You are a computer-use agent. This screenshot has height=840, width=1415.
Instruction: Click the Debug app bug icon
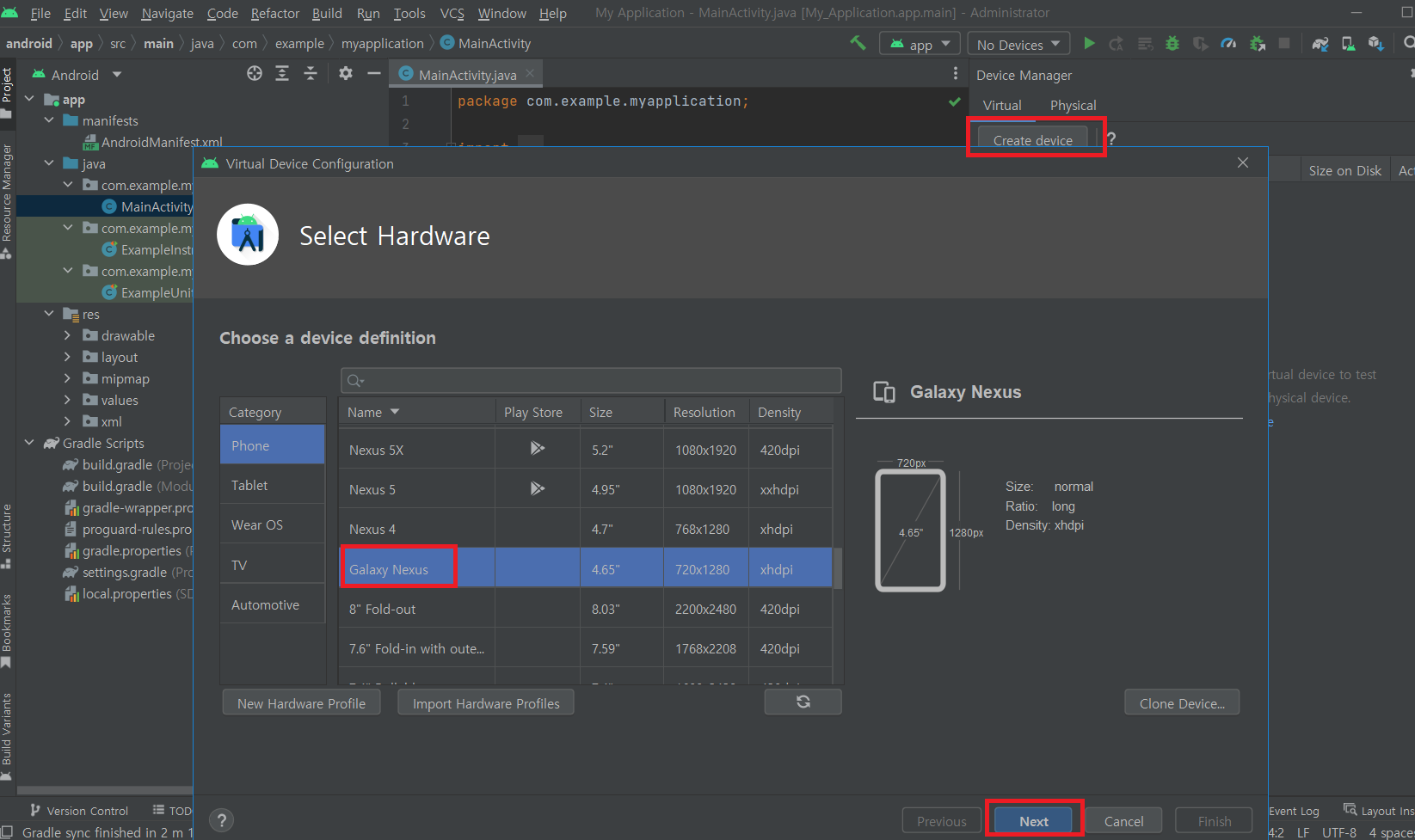[1172, 43]
